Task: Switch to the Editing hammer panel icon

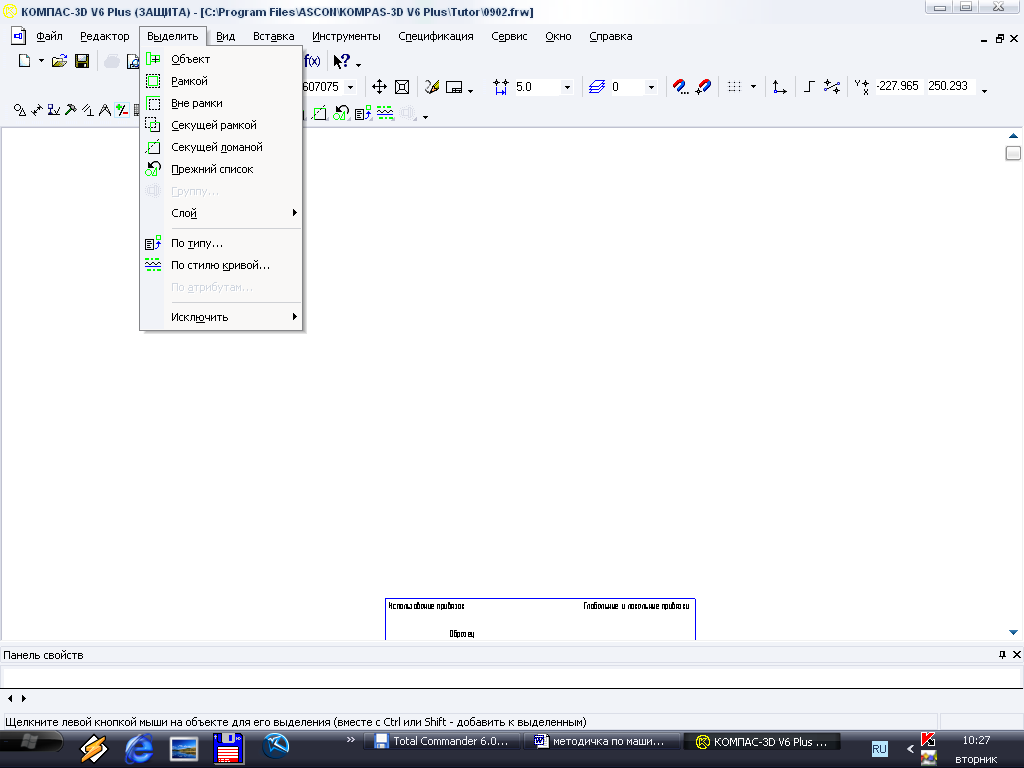Action: (71, 110)
